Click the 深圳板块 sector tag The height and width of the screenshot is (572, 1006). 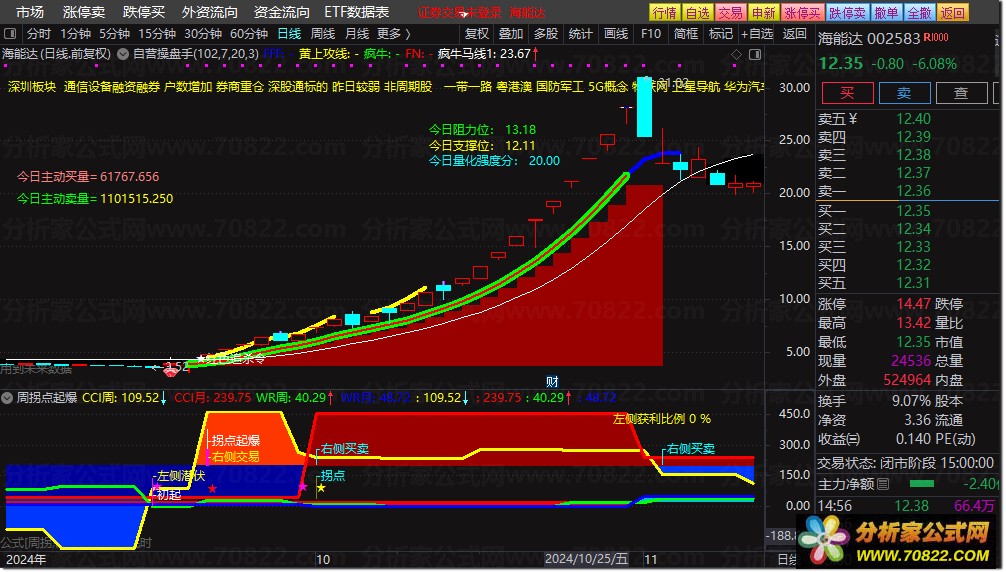(31, 87)
